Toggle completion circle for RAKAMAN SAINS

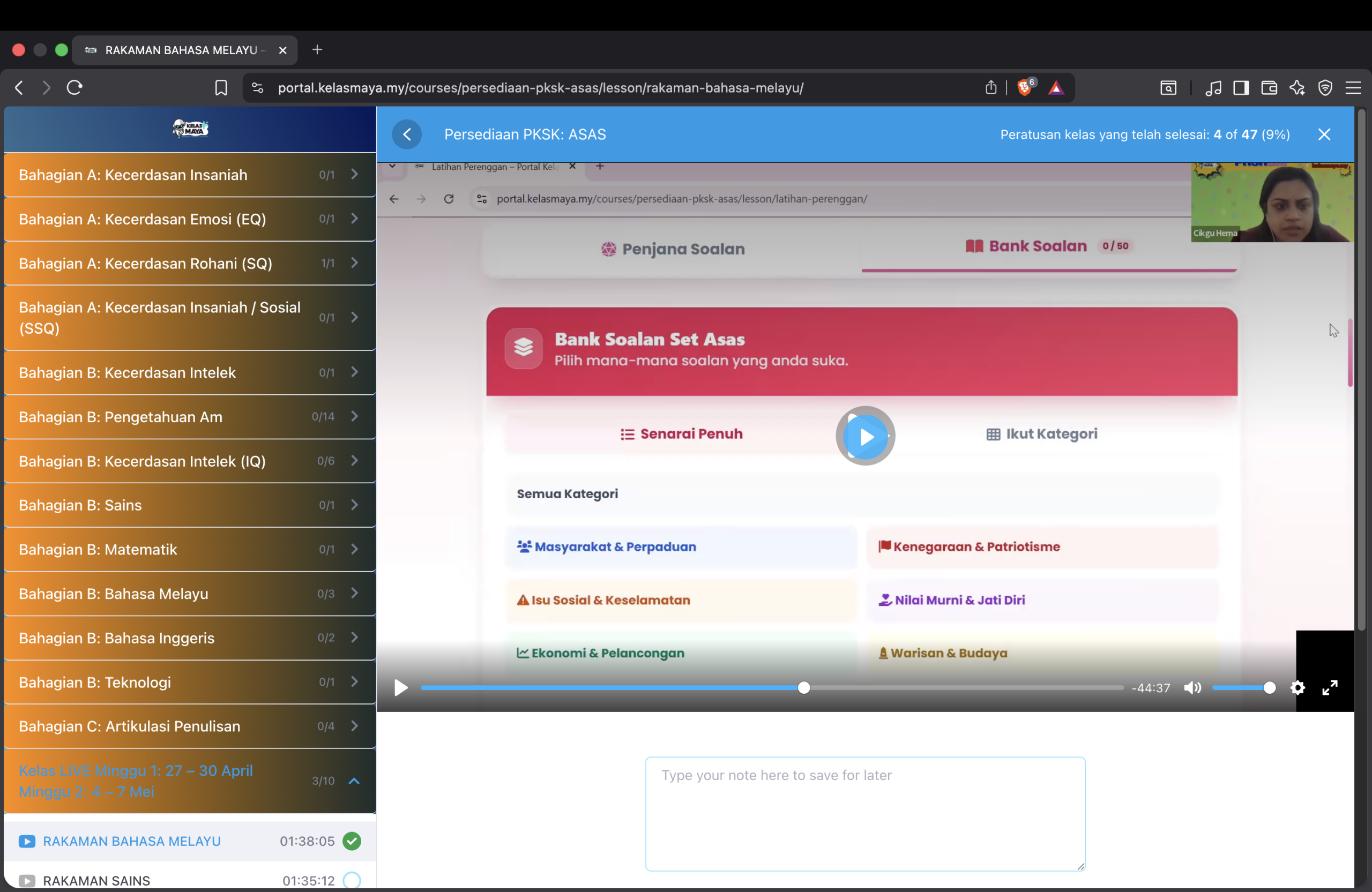tap(352, 880)
